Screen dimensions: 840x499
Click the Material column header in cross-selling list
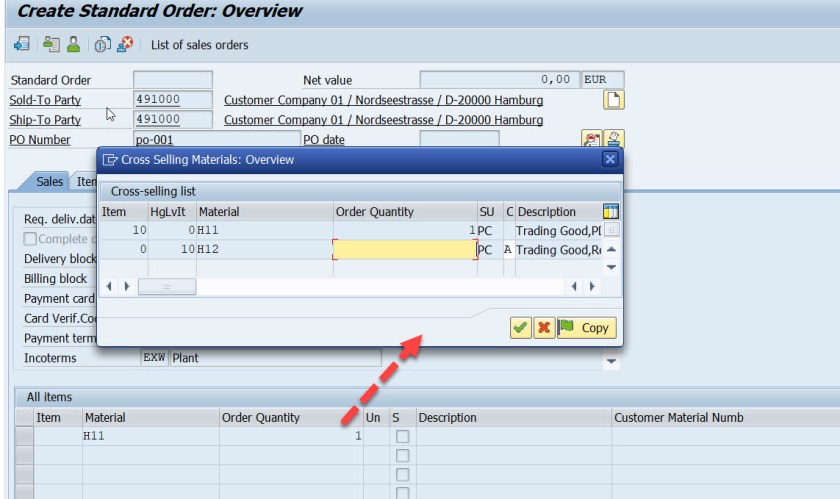[265, 212]
